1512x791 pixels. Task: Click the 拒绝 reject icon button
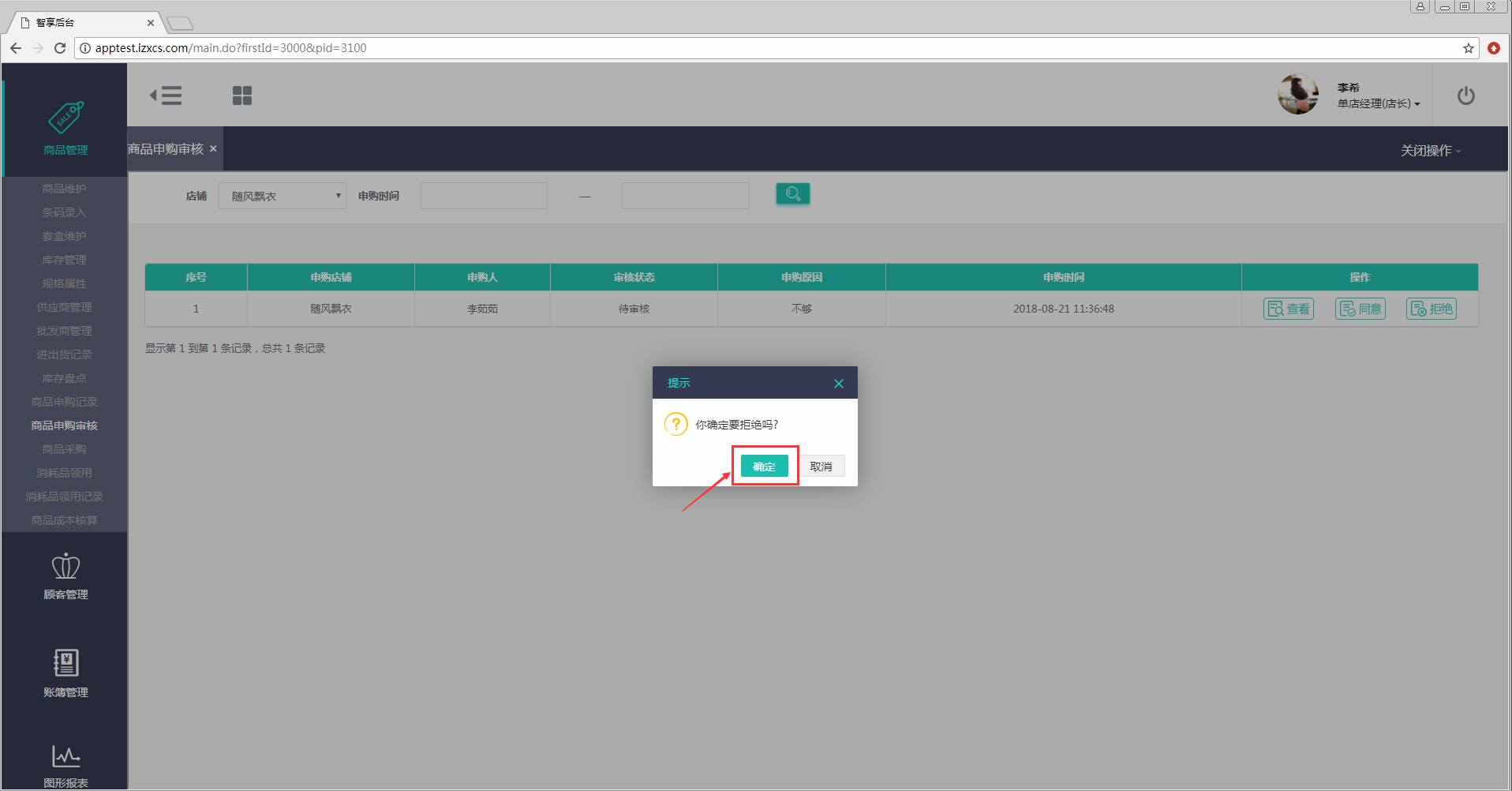1431,309
